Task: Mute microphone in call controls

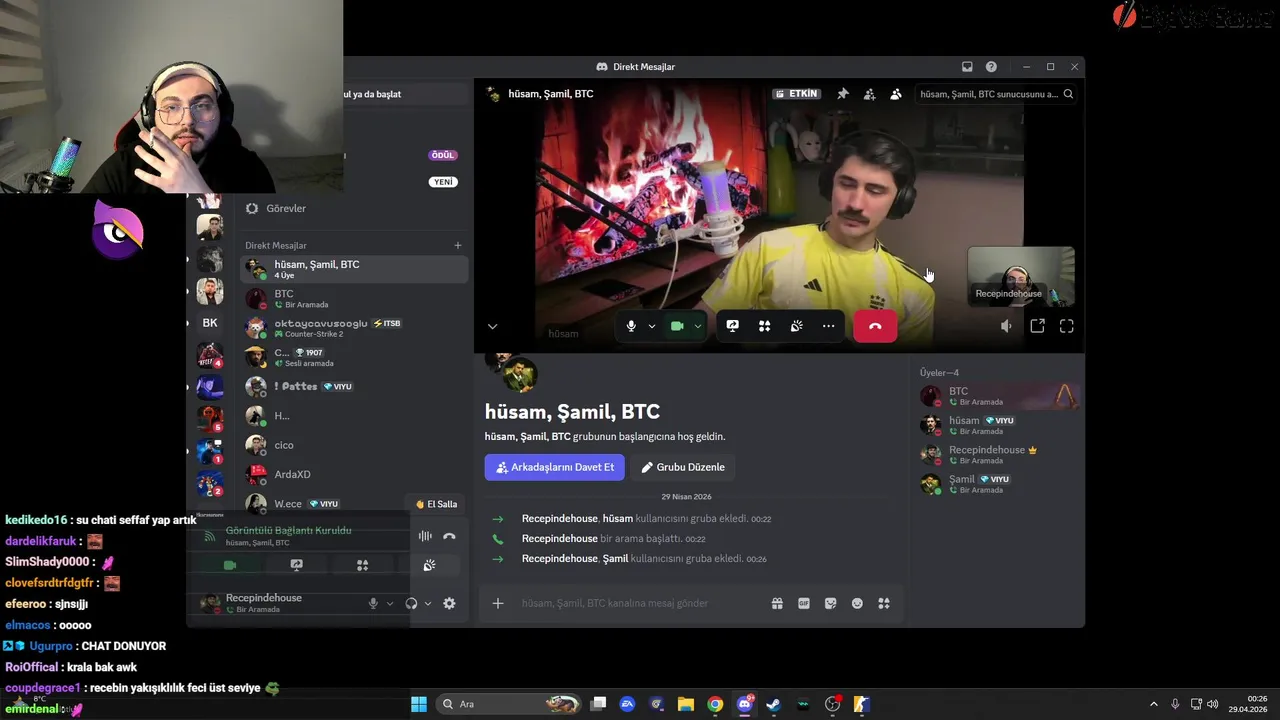Action: (x=631, y=326)
